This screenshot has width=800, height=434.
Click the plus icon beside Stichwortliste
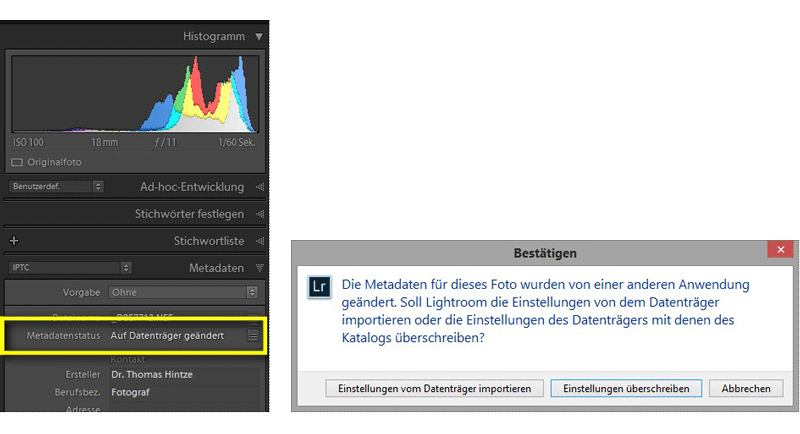(14, 241)
